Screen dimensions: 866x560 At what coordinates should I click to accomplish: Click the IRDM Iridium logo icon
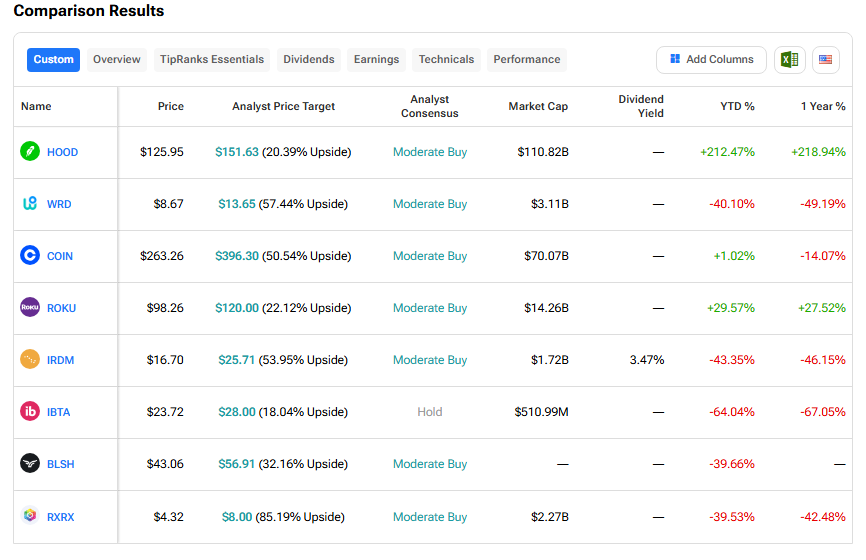30,360
